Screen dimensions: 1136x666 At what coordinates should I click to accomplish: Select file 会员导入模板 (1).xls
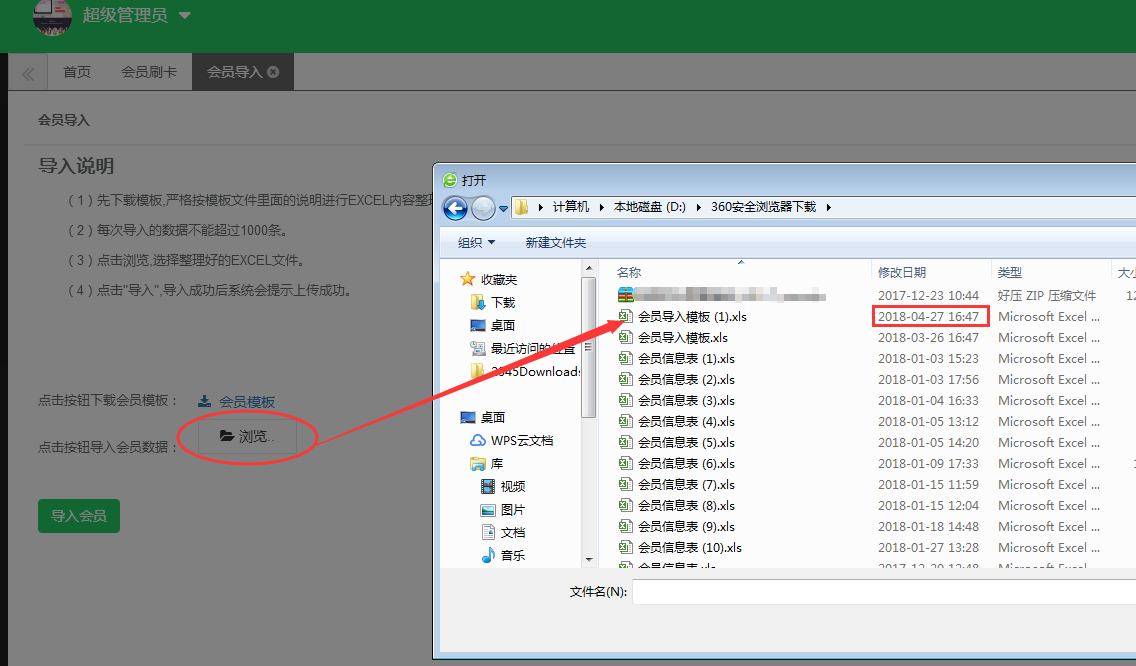(x=691, y=317)
